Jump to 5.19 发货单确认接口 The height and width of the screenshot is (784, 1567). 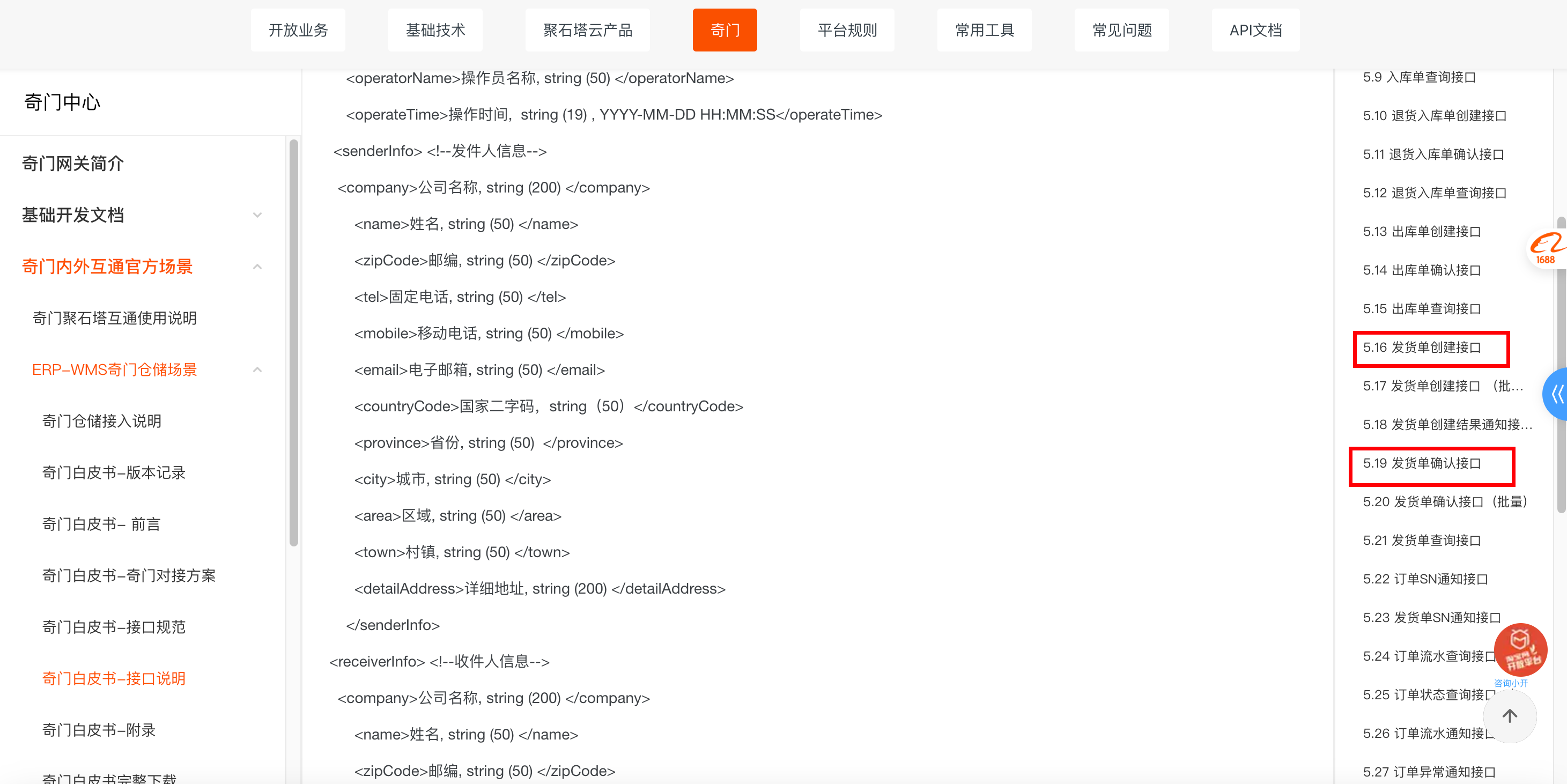click(1422, 463)
